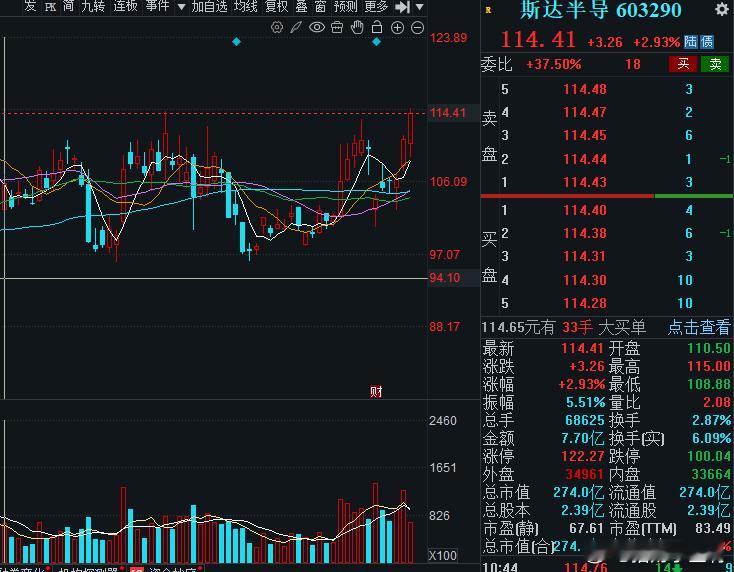Open chart settings gear above the K-line
This screenshot has width=734, height=572.
click(277, 28)
